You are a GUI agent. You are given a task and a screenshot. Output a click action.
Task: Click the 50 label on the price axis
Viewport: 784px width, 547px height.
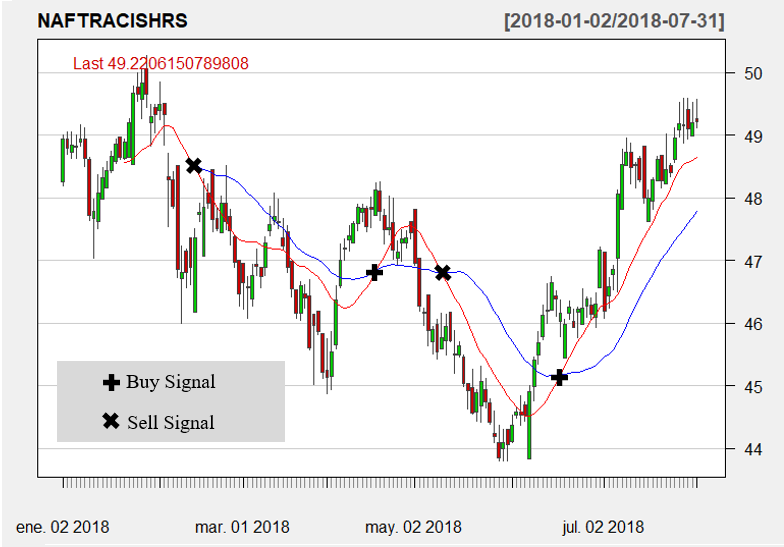point(752,73)
